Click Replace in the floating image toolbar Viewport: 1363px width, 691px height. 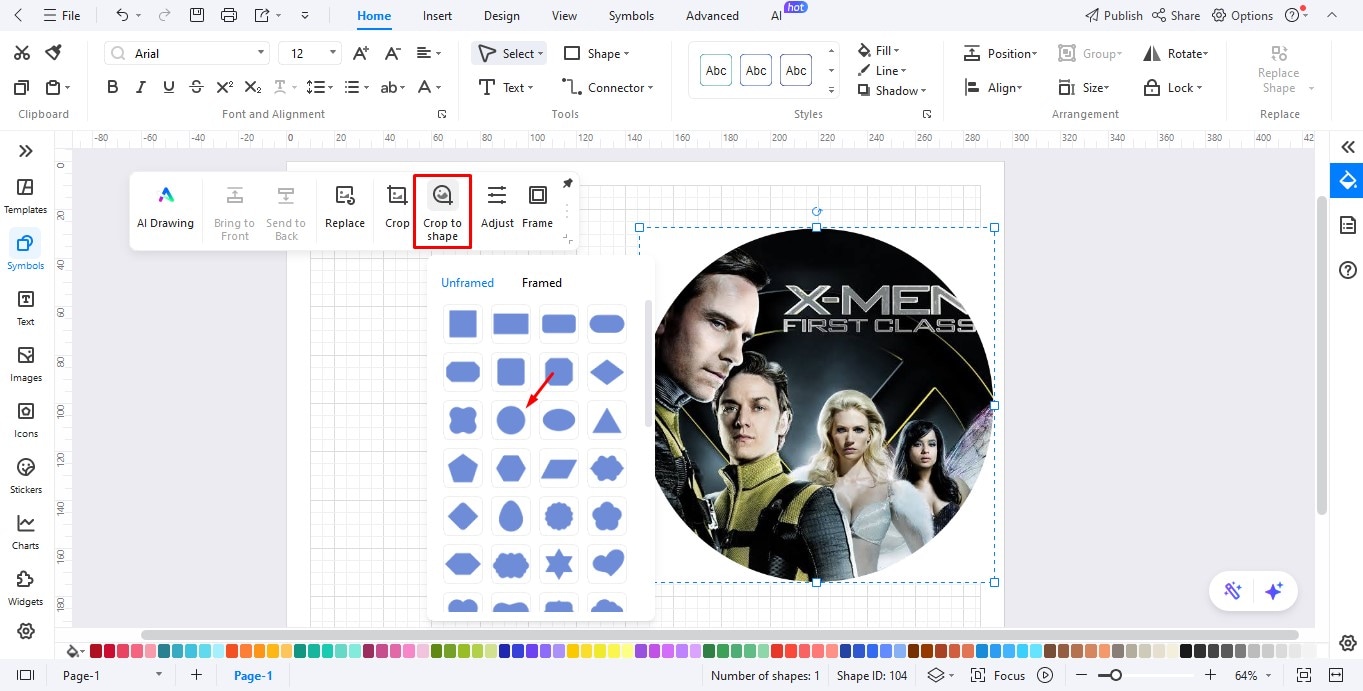tap(345, 207)
